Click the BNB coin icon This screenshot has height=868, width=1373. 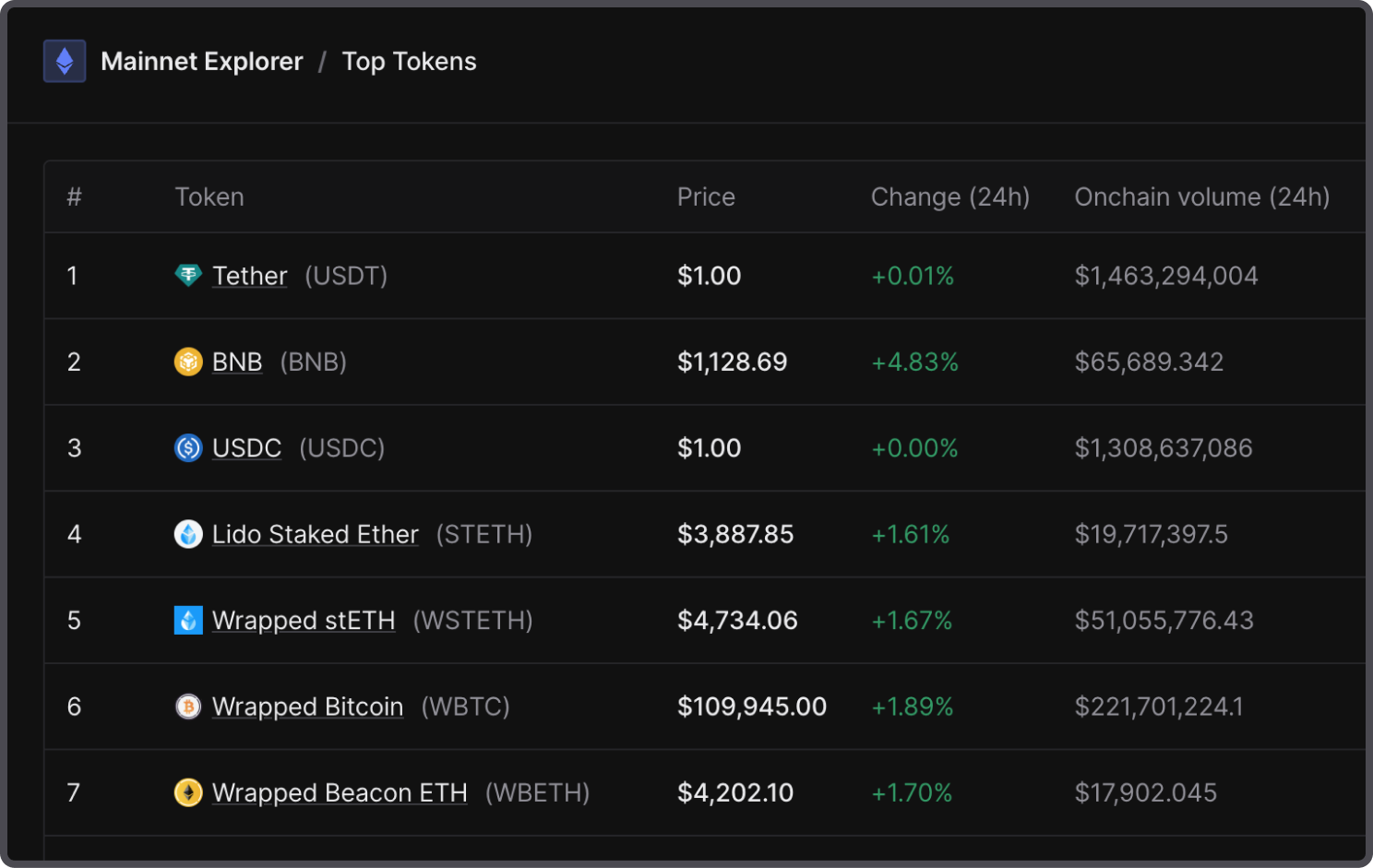pyautogui.click(x=188, y=362)
